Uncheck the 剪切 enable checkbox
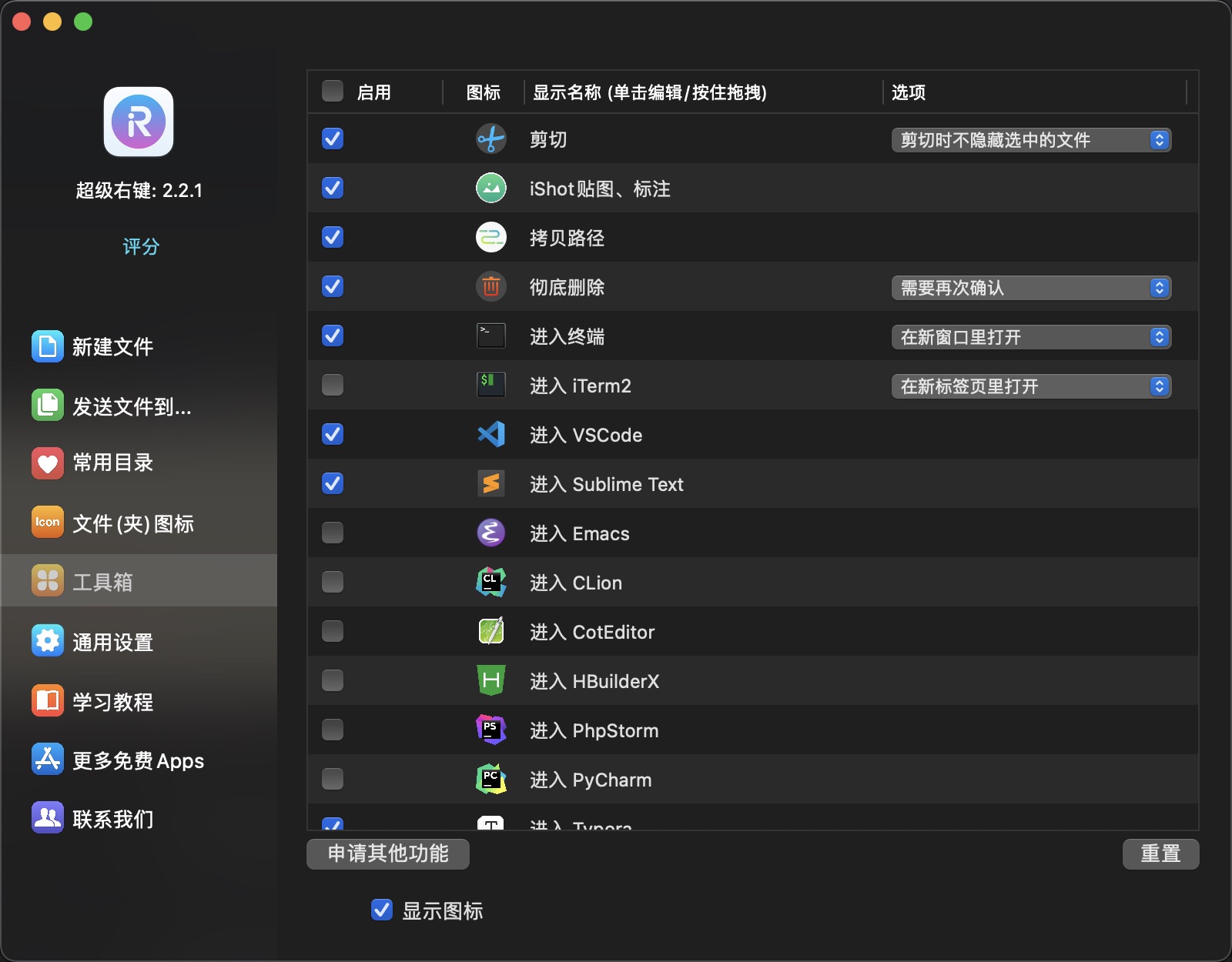 tap(333, 139)
